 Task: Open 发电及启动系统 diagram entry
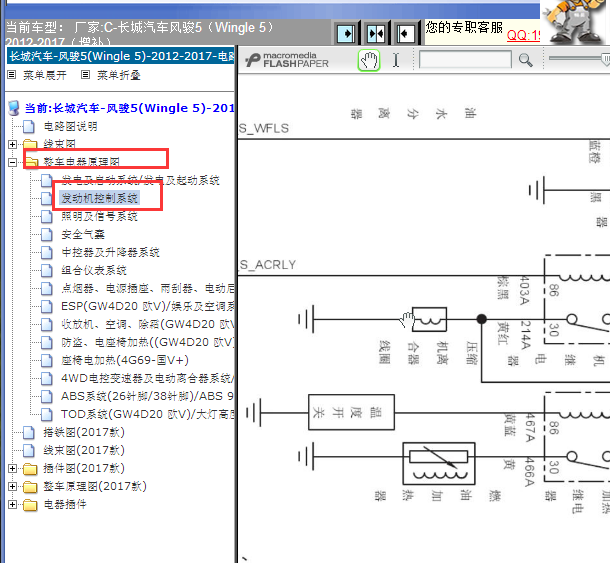click(140, 180)
